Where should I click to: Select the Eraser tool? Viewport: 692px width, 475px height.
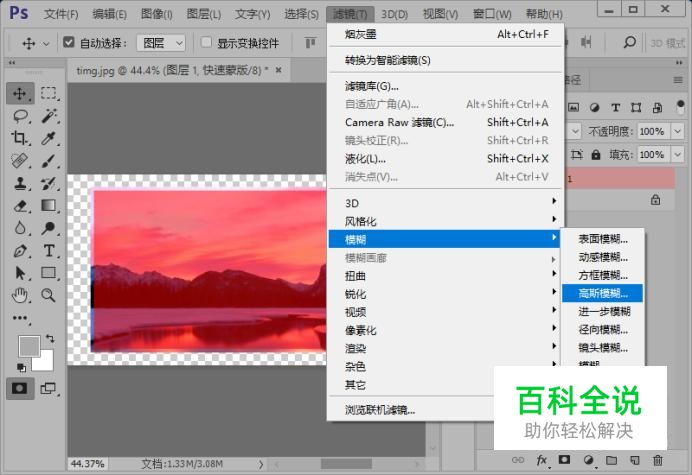point(19,206)
